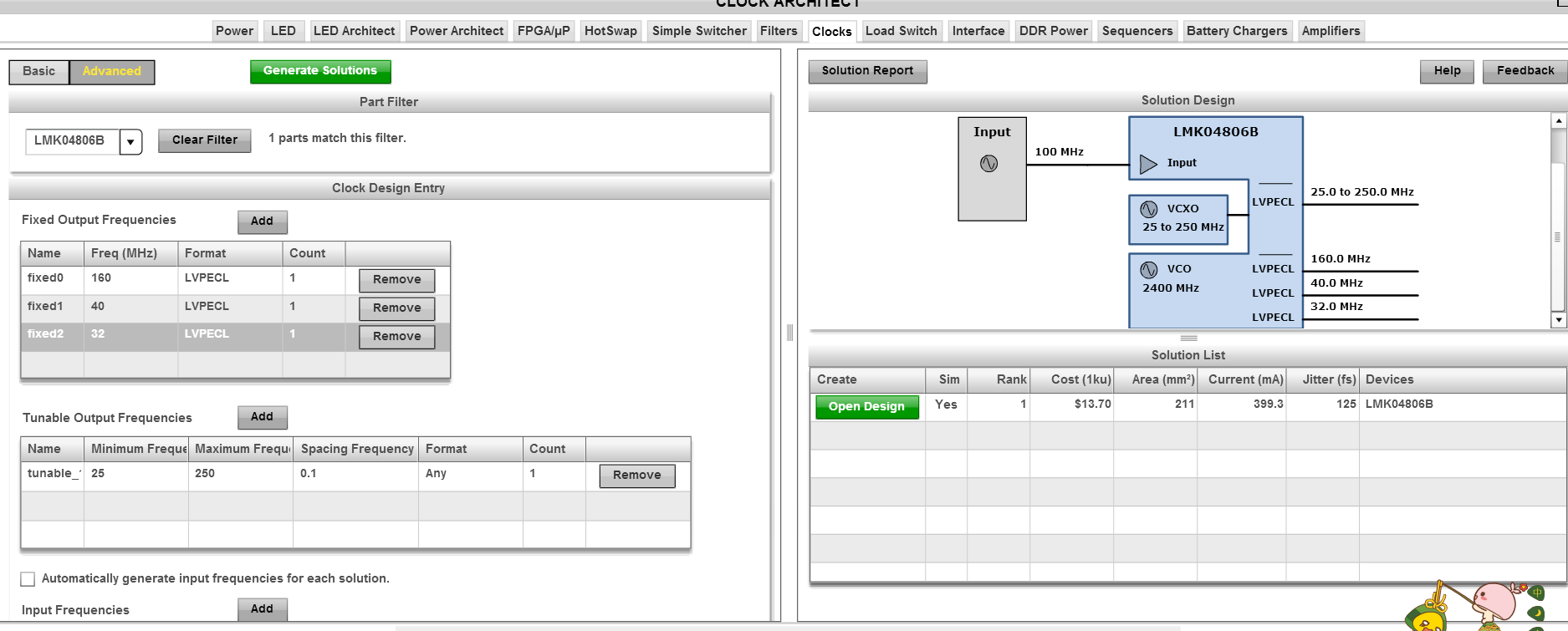
Task: Click the fixed1 frequency cell showing 40
Action: (130, 307)
